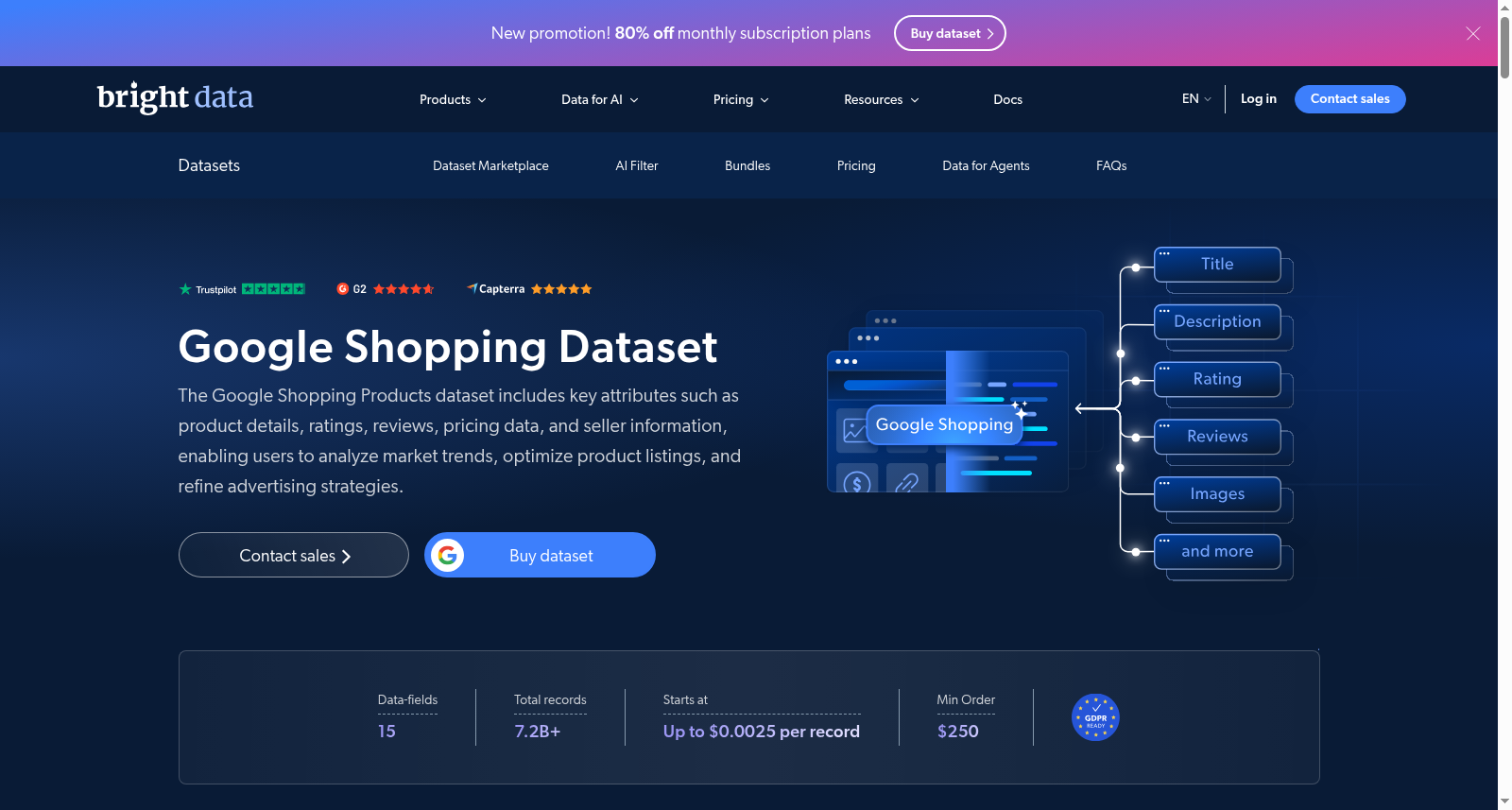Image resolution: width=1512 pixels, height=810 pixels.
Task: Expand the Resources dropdown
Action: (882, 99)
